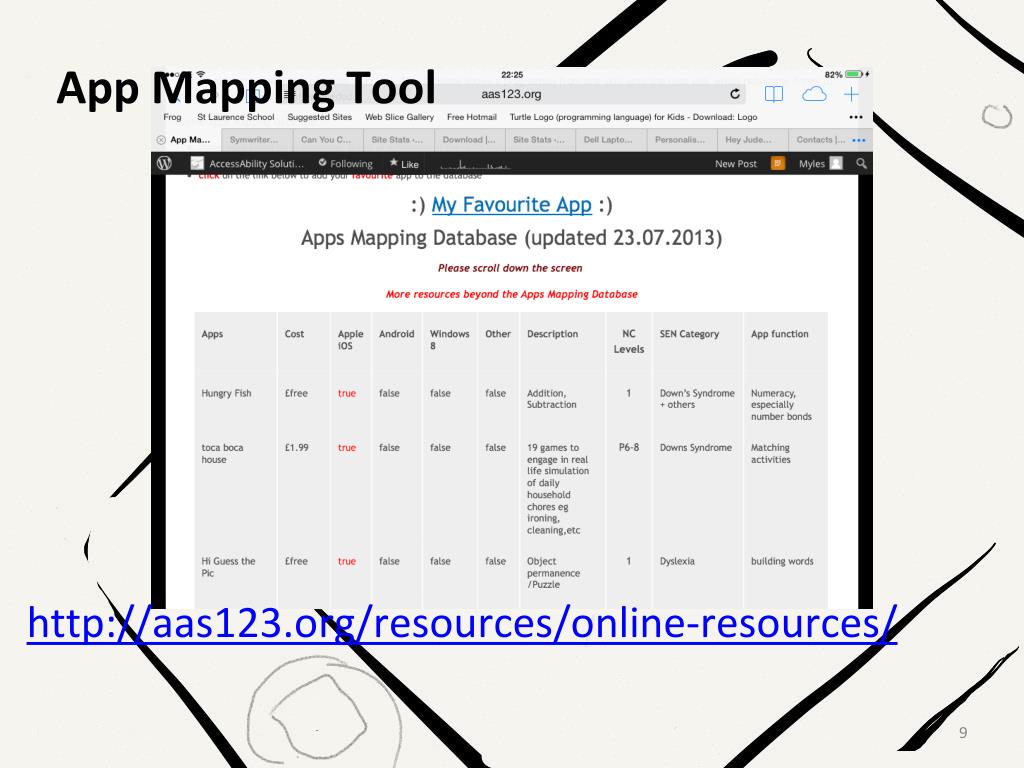Click the site stats sparkline graph
1024x768 pixels.
475,164
